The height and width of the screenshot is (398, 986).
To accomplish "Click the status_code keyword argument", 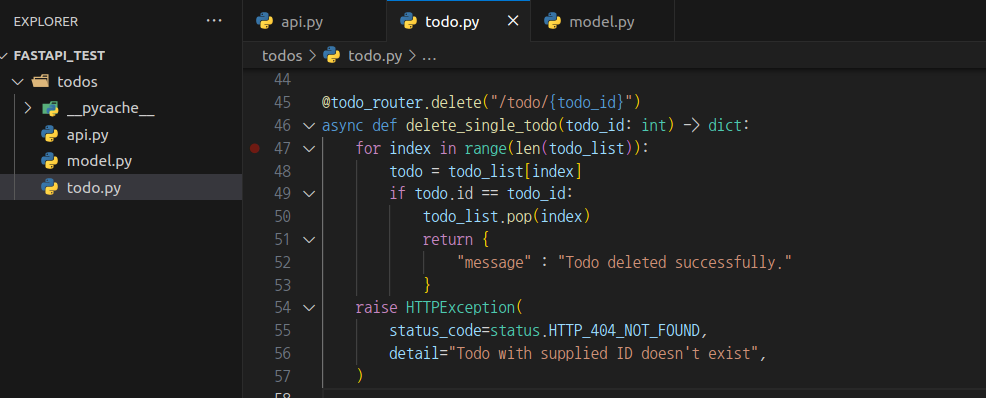I will tap(435, 331).
